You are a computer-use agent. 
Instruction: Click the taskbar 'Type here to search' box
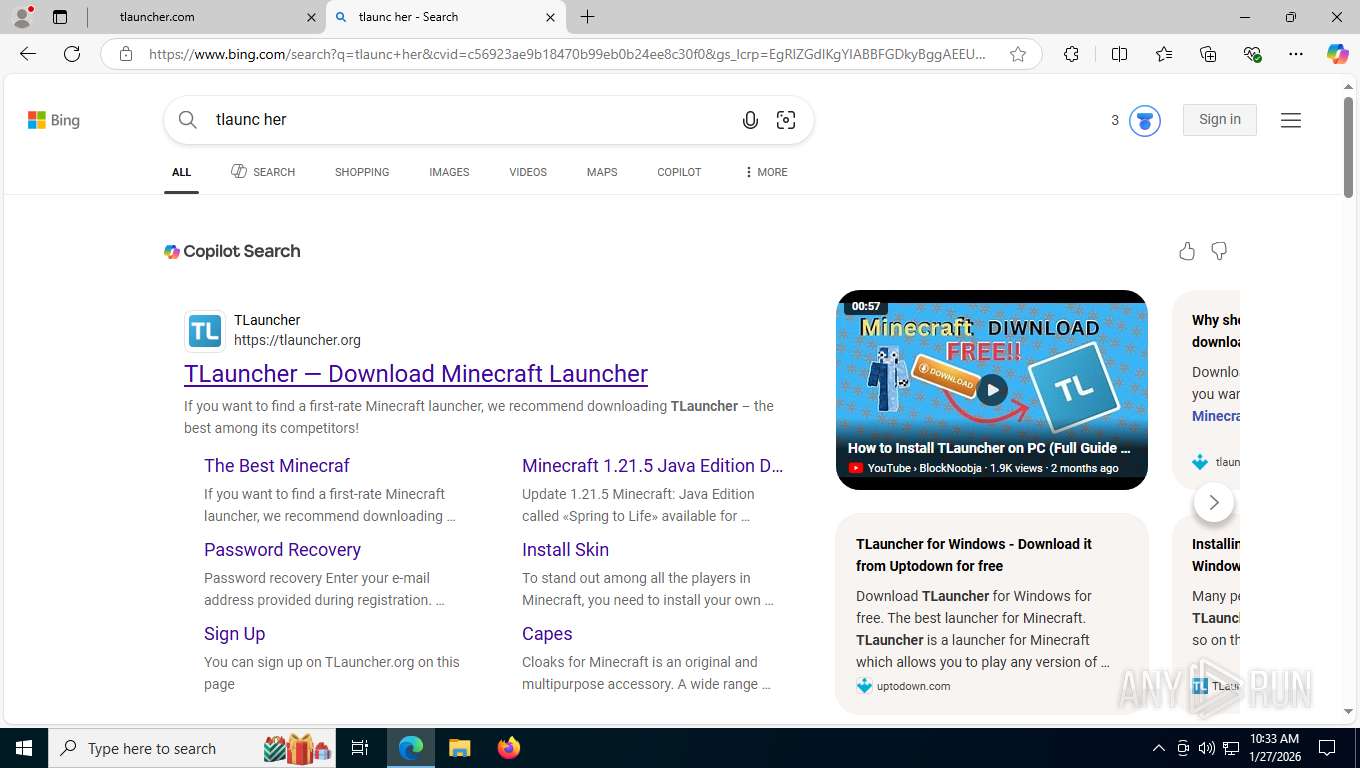[193, 748]
